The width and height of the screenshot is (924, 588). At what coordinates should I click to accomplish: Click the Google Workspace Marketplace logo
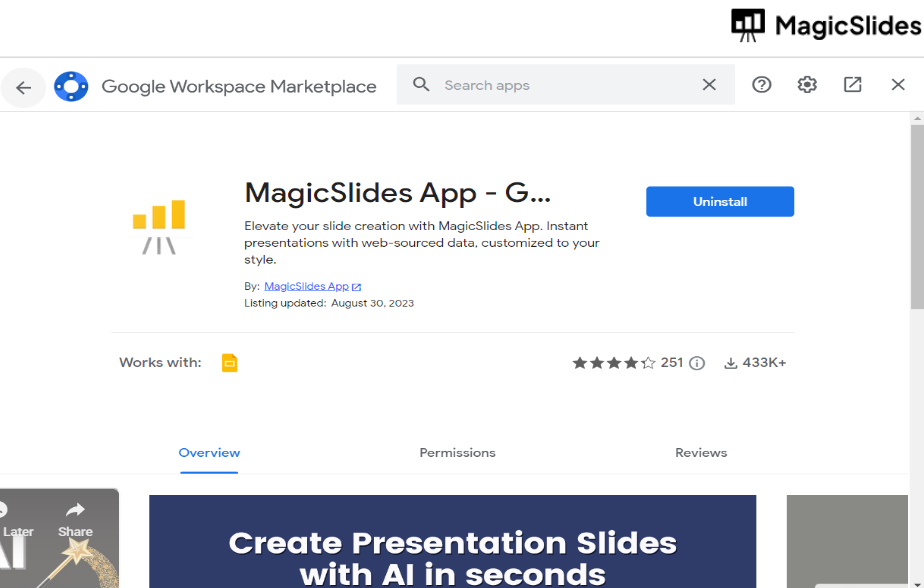[71, 87]
